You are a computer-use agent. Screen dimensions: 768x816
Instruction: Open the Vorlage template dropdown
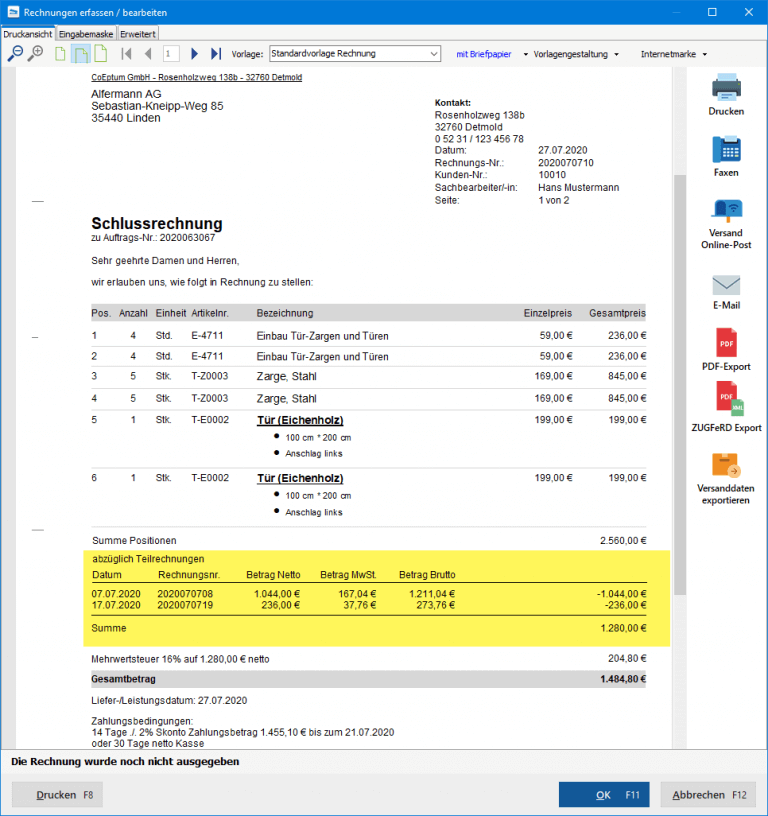[355, 54]
